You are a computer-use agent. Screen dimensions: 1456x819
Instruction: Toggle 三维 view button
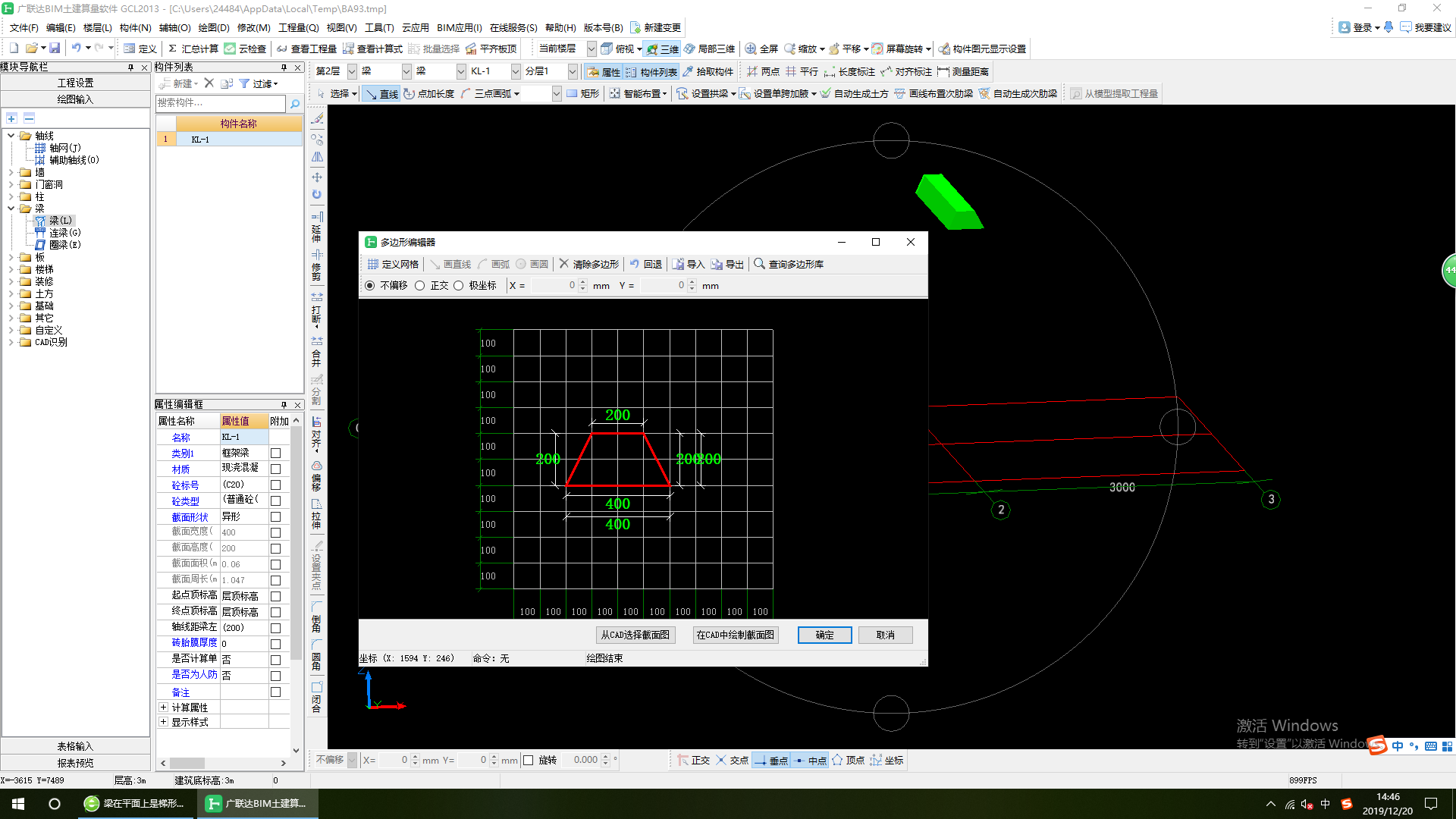pos(662,49)
